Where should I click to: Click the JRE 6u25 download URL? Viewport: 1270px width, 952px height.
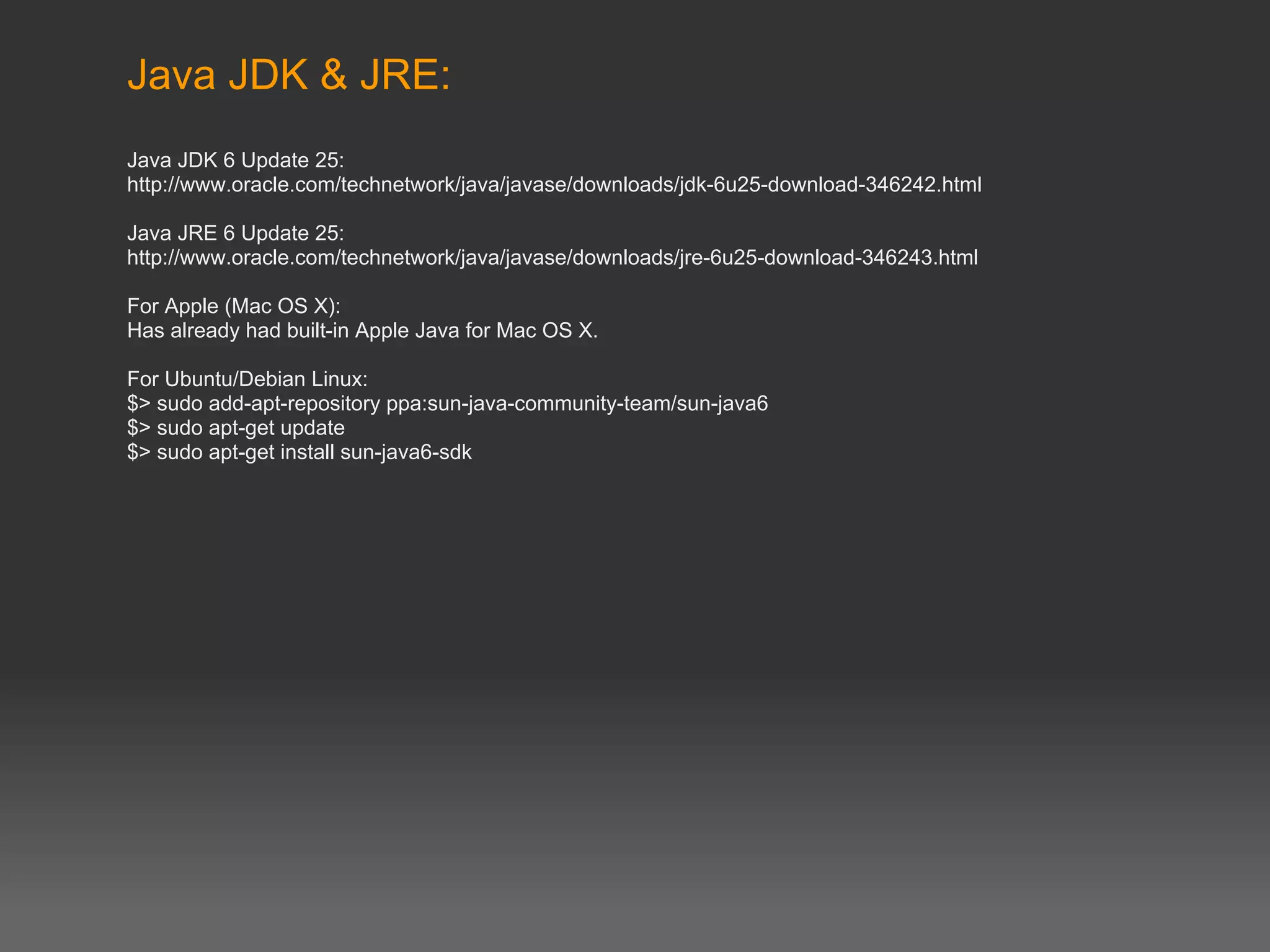pyautogui.click(x=553, y=257)
